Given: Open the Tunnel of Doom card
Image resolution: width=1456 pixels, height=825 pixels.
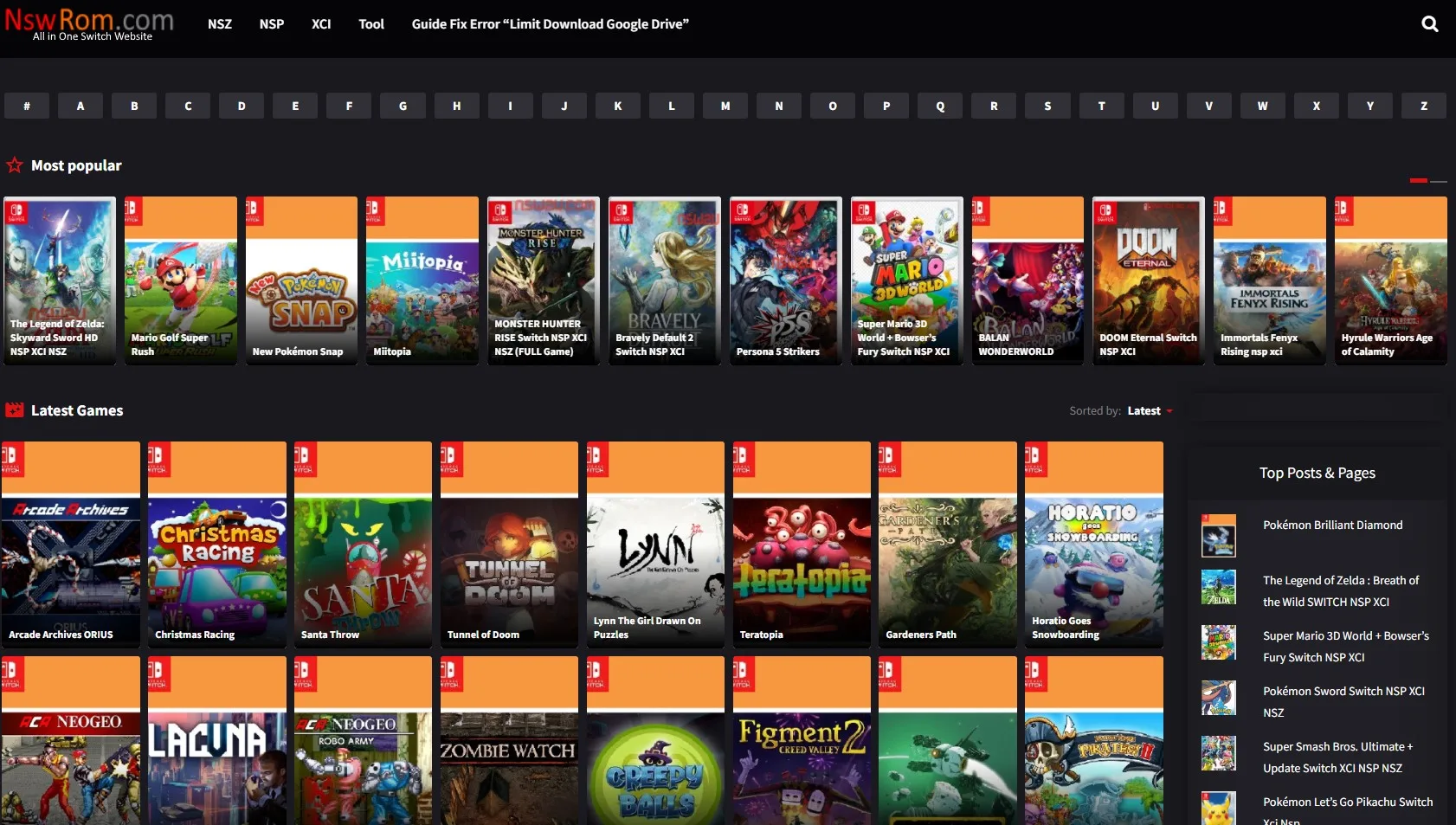Looking at the screenshot, I should click(x=509, y=545).
